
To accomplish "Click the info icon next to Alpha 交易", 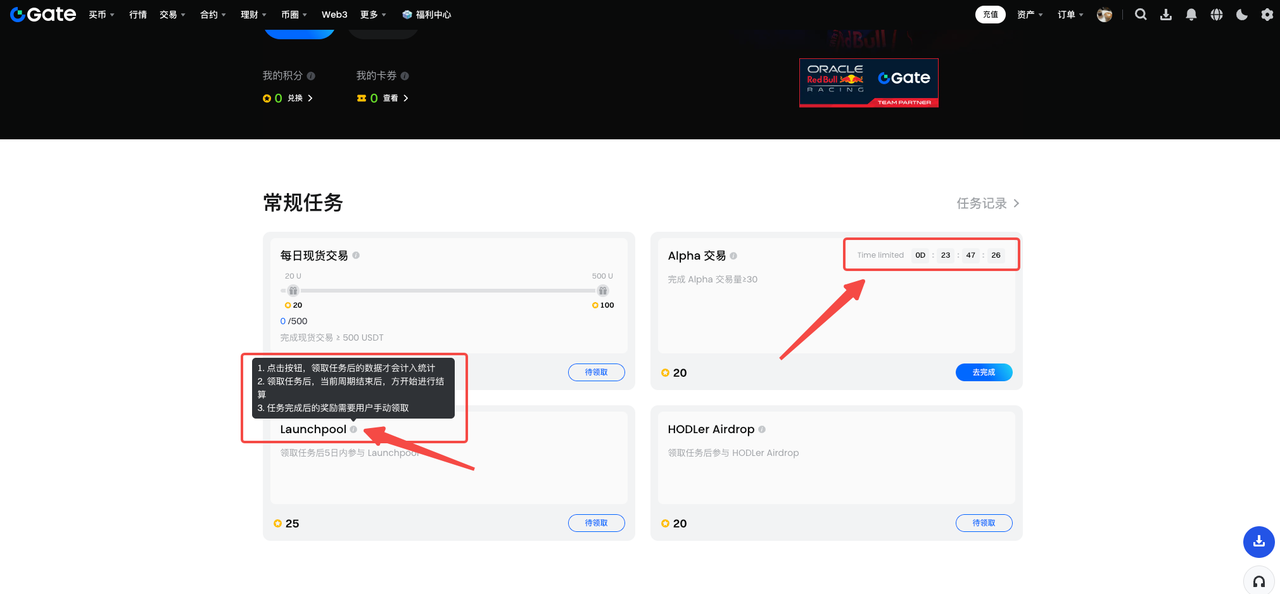I will pos(734,256).
